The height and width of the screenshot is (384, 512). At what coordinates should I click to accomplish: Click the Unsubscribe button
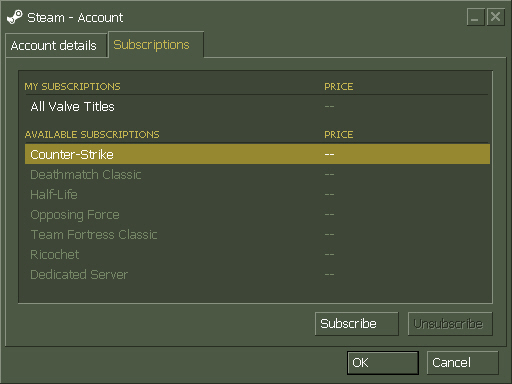[450, 324]
